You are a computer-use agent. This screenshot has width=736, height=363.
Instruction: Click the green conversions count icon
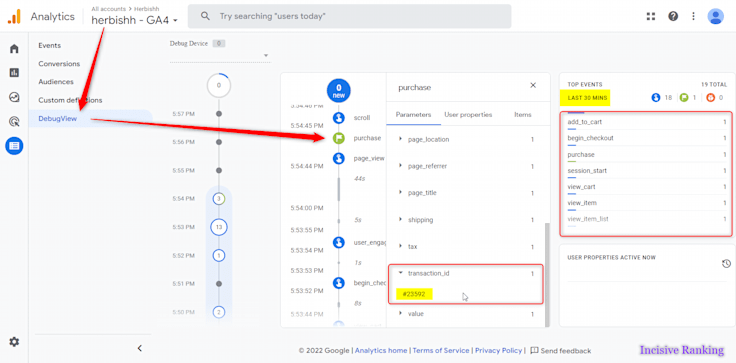pos(683,98)
